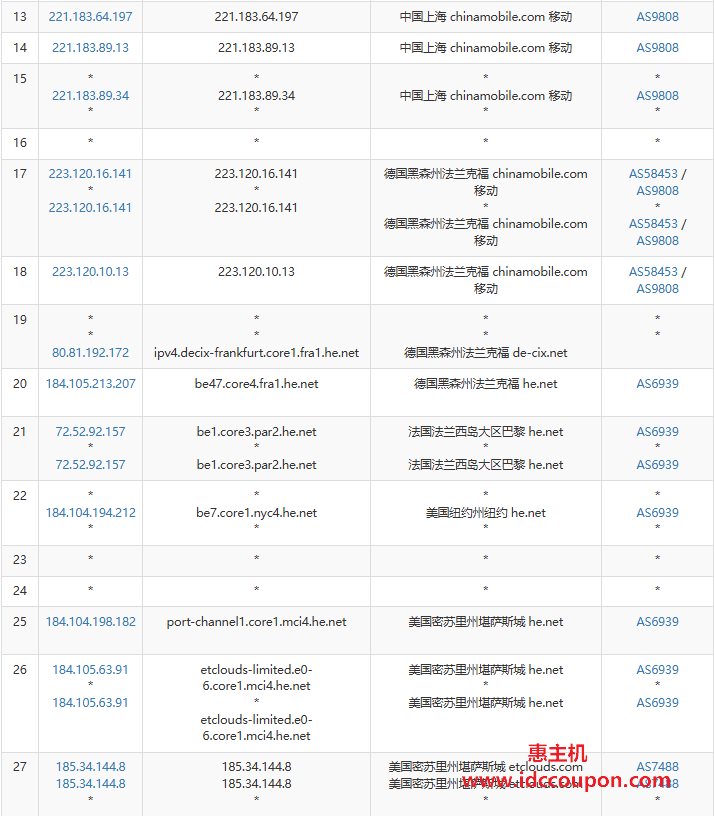
Task: Open the AS6939 link in hop 20 row
Action: coord(658,384)
